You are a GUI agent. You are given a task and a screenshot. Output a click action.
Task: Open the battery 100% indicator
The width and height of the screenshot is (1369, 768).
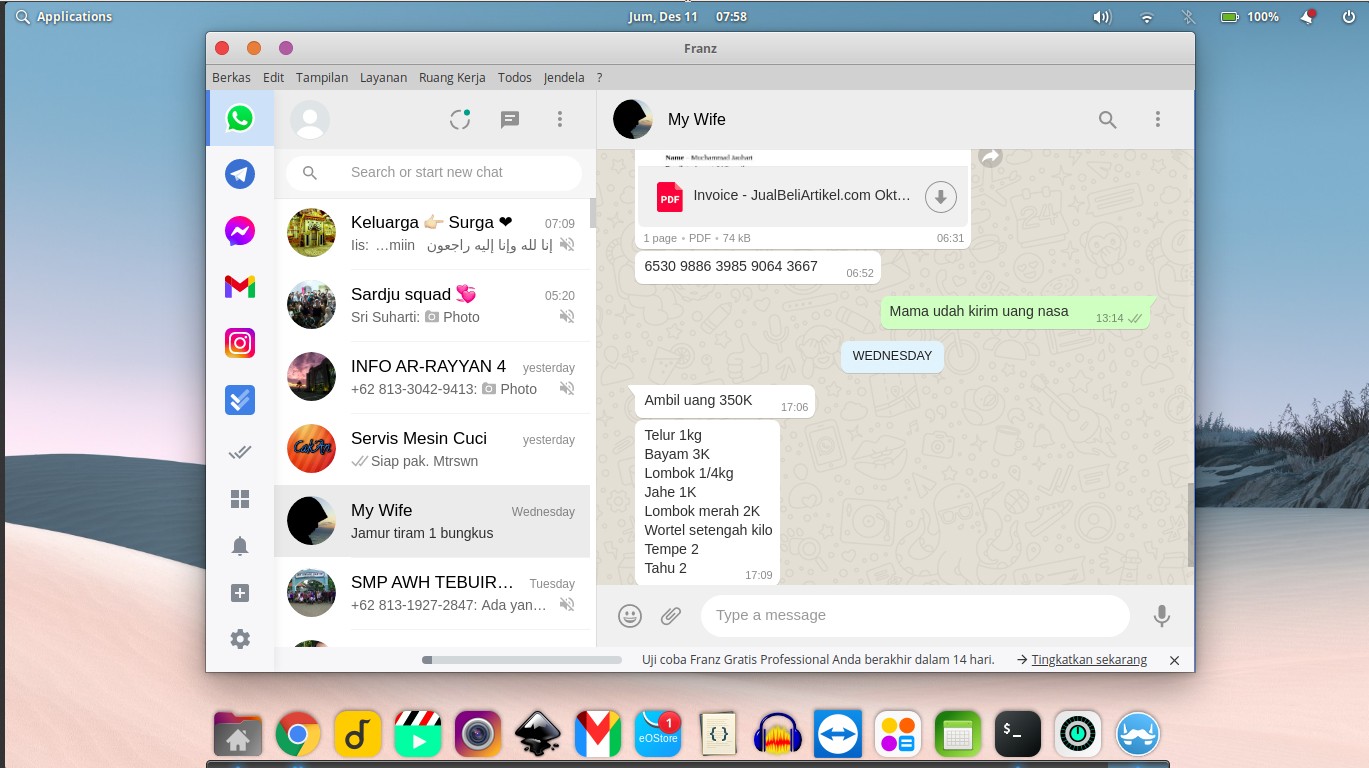pyautogui.click(x=1249, y=17)
